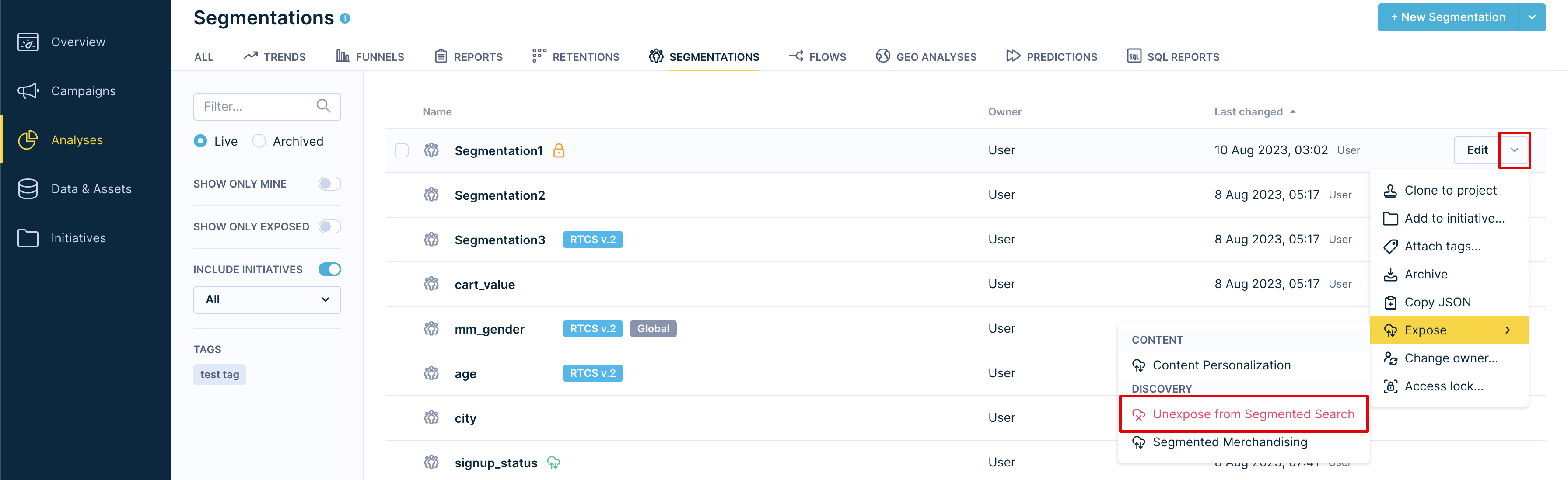Choose Segmented Merchandising option
Viewport: 1568px width, 480px height.
[x=1243, y=442]
